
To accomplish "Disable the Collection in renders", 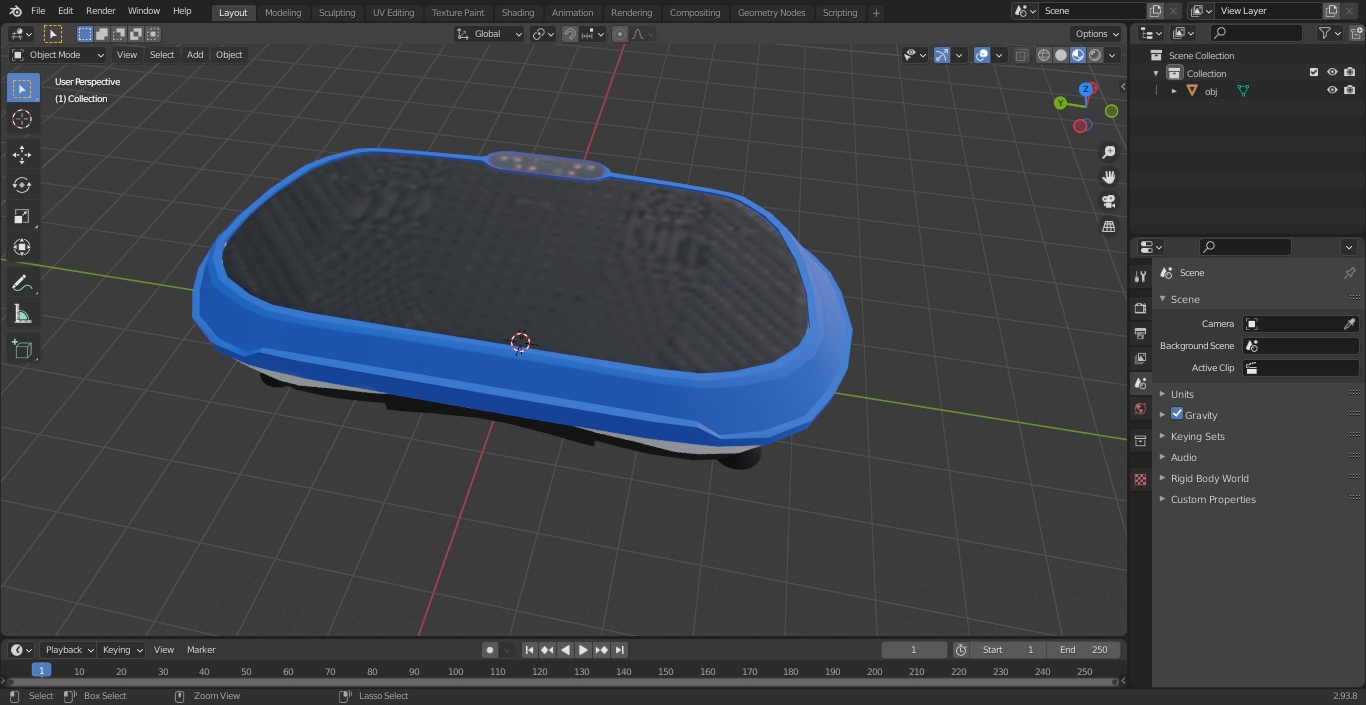I will click(x=1349, y=73).
